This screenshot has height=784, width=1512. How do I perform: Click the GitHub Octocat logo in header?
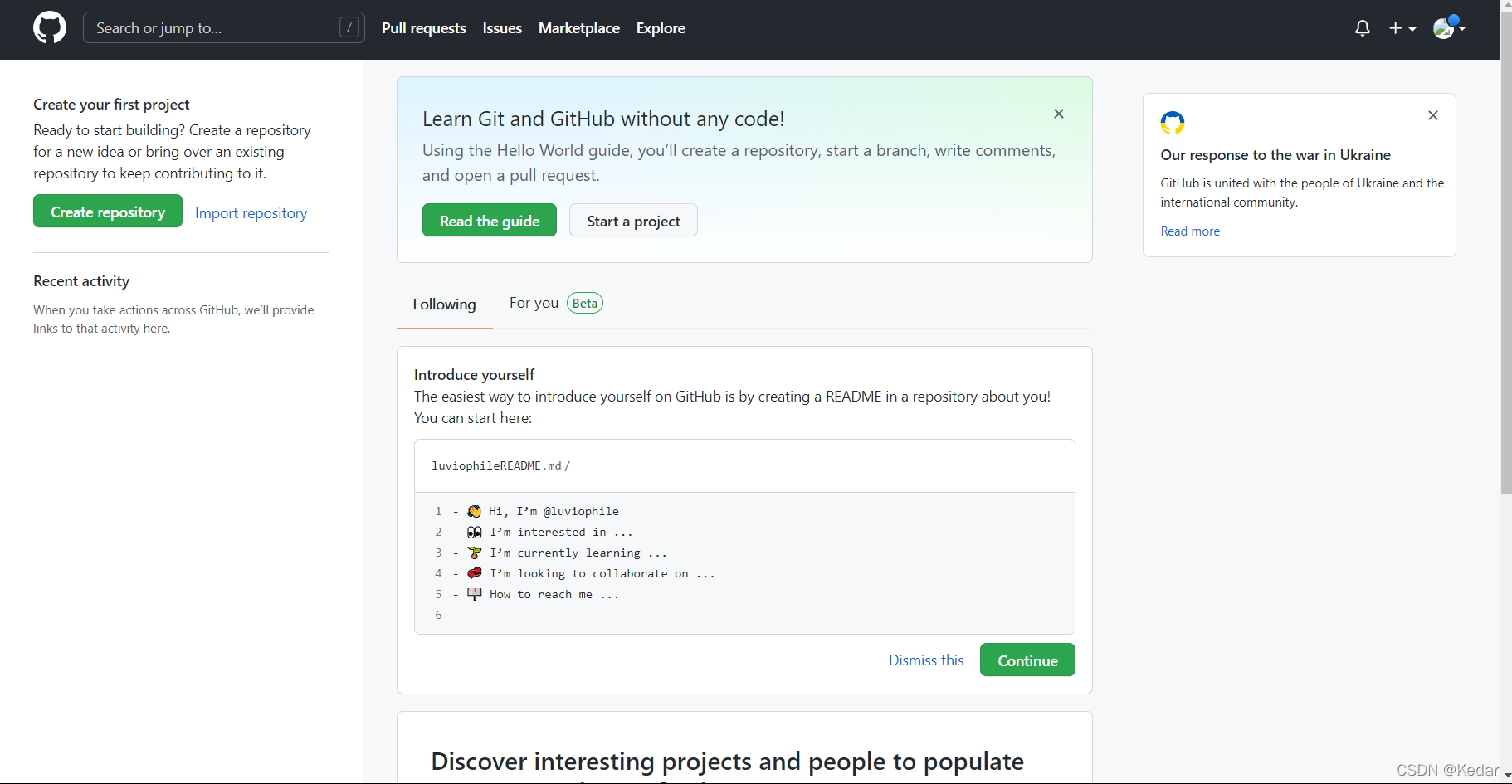50,27
